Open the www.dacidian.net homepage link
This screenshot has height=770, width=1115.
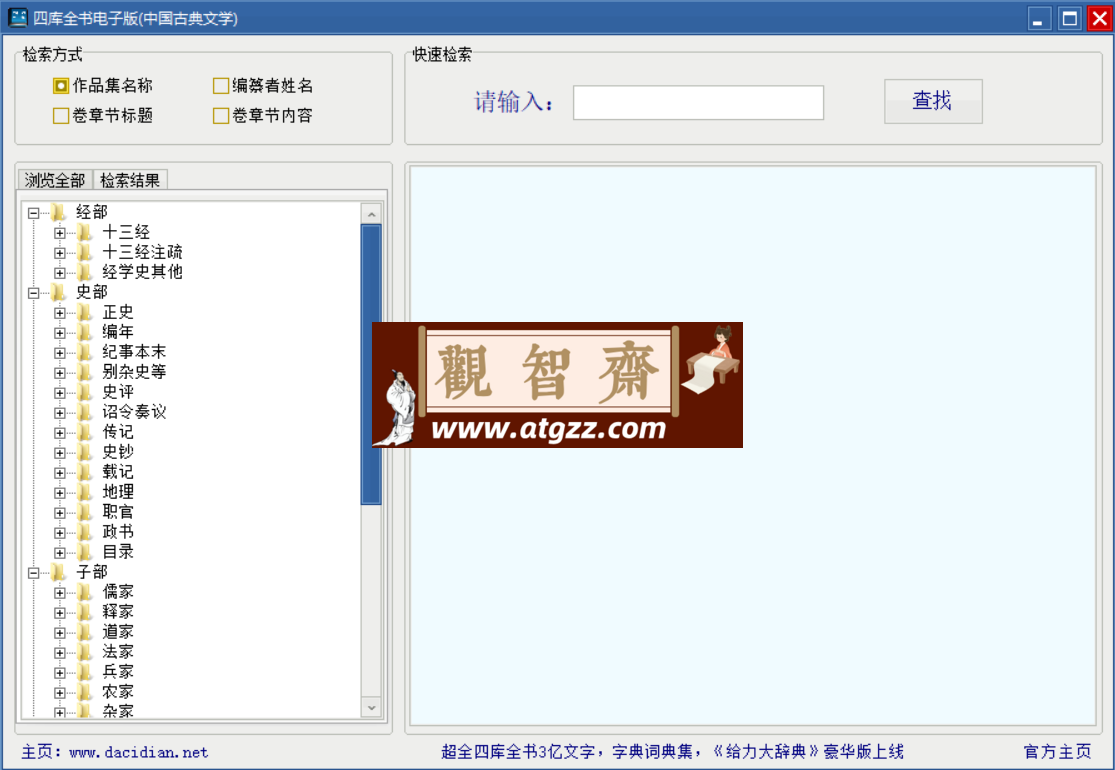139,752
